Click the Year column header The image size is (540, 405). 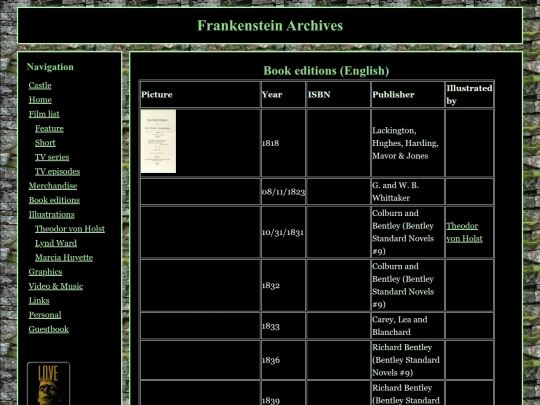point(283,95)
